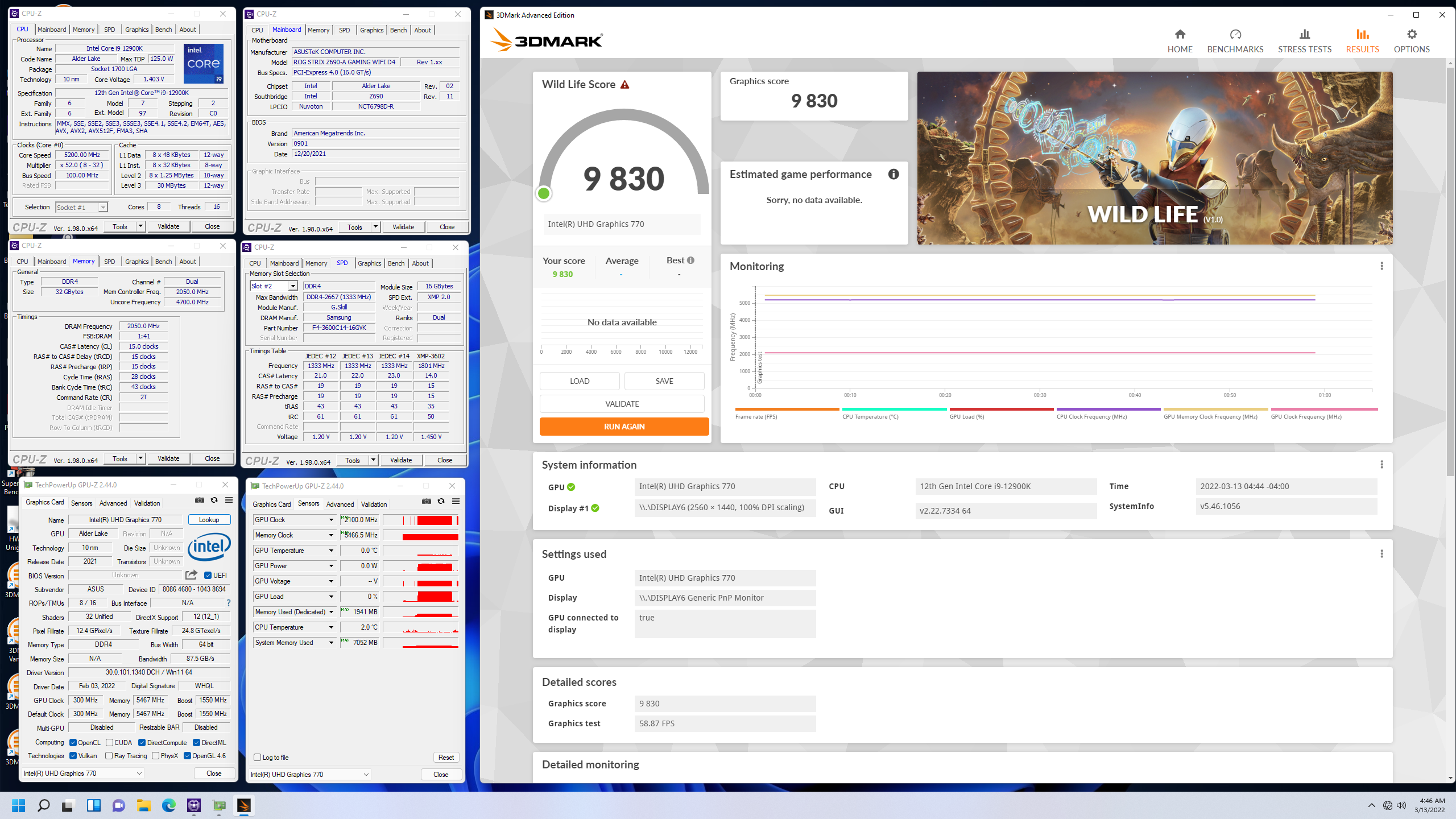The height and width of the screenshot is (819, 1456).
Task: Open GPU Temperature sensor dropdown
Action: (331, 551)
